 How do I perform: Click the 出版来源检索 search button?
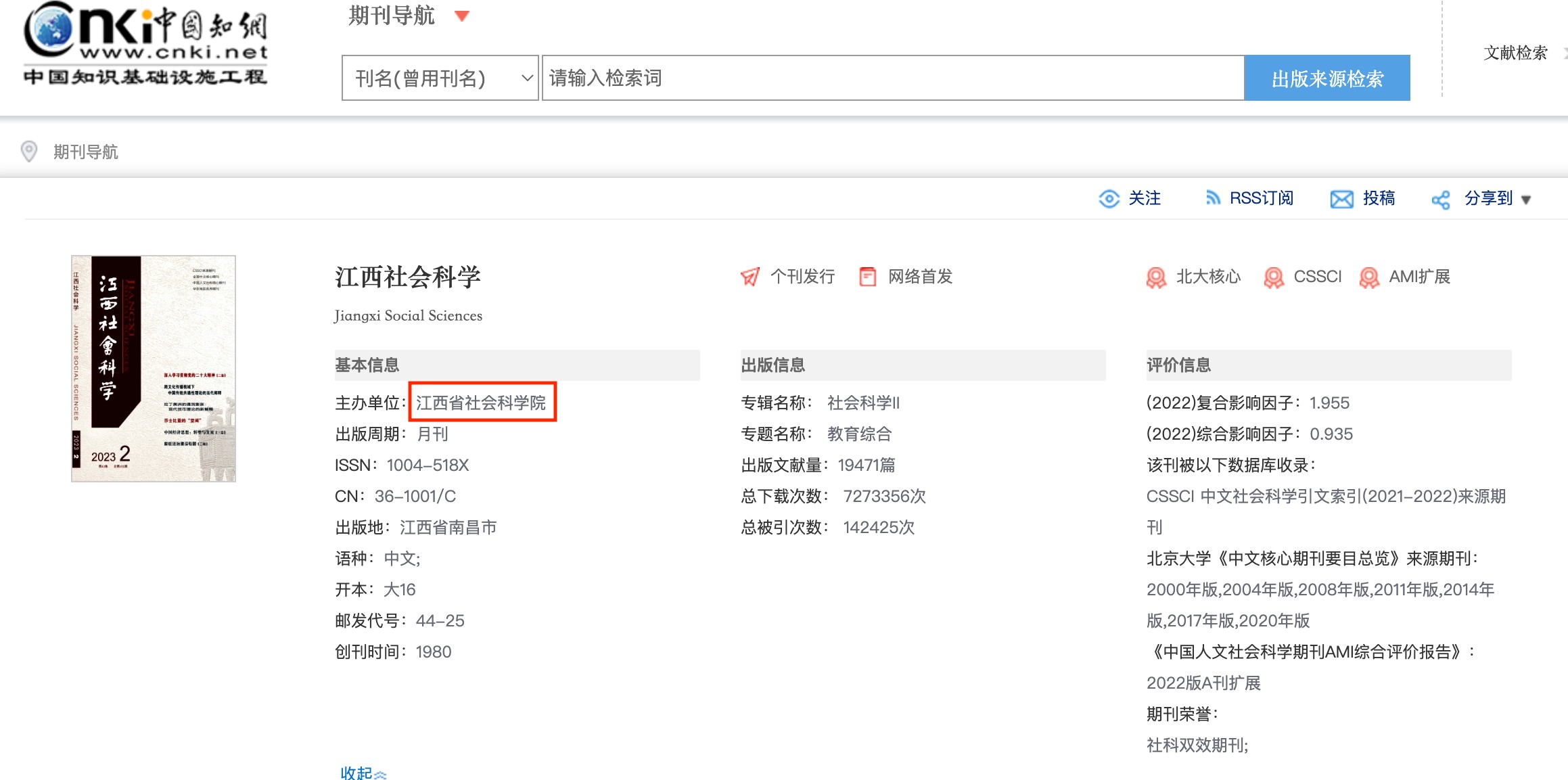pos(1327,78)
